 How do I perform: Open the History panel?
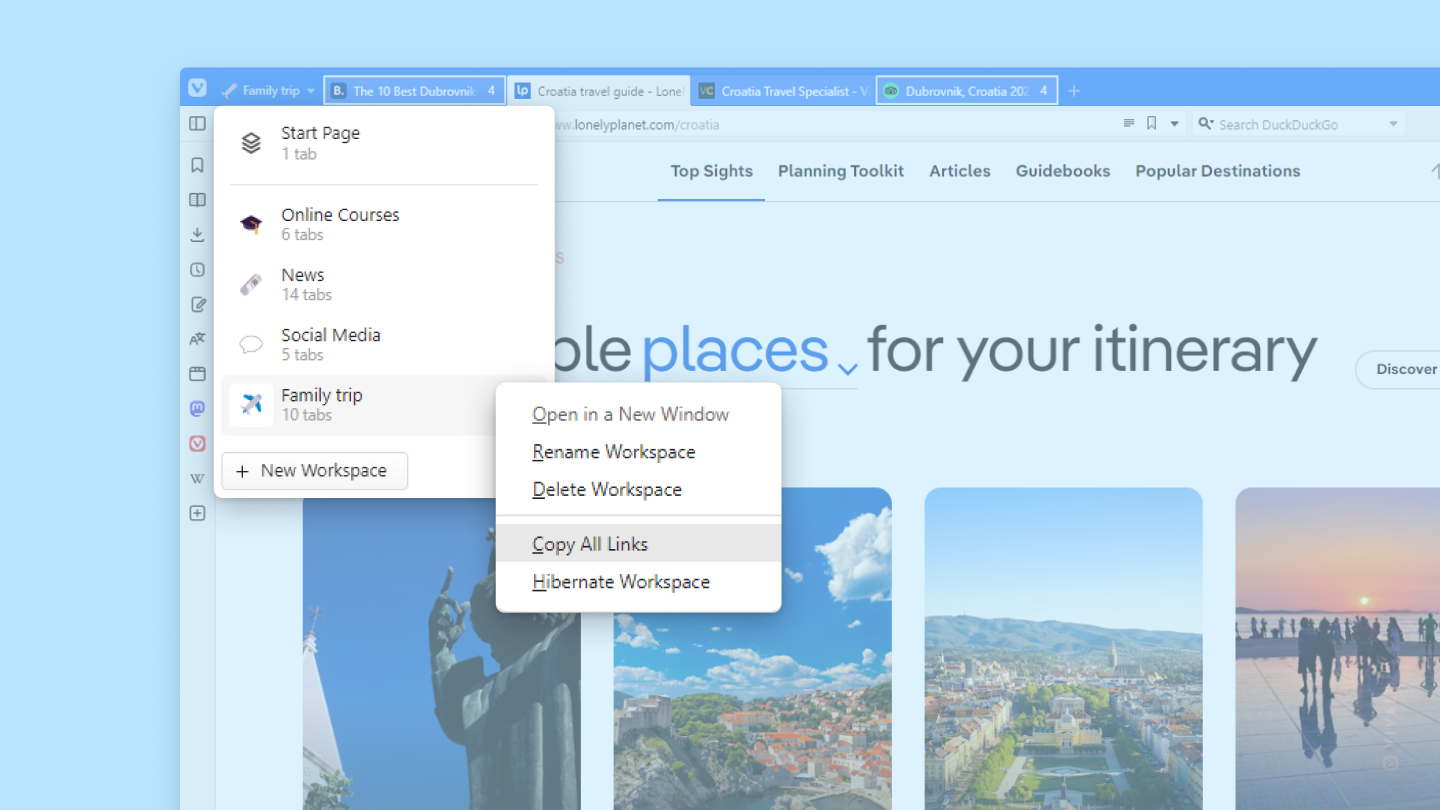[197, 270]
